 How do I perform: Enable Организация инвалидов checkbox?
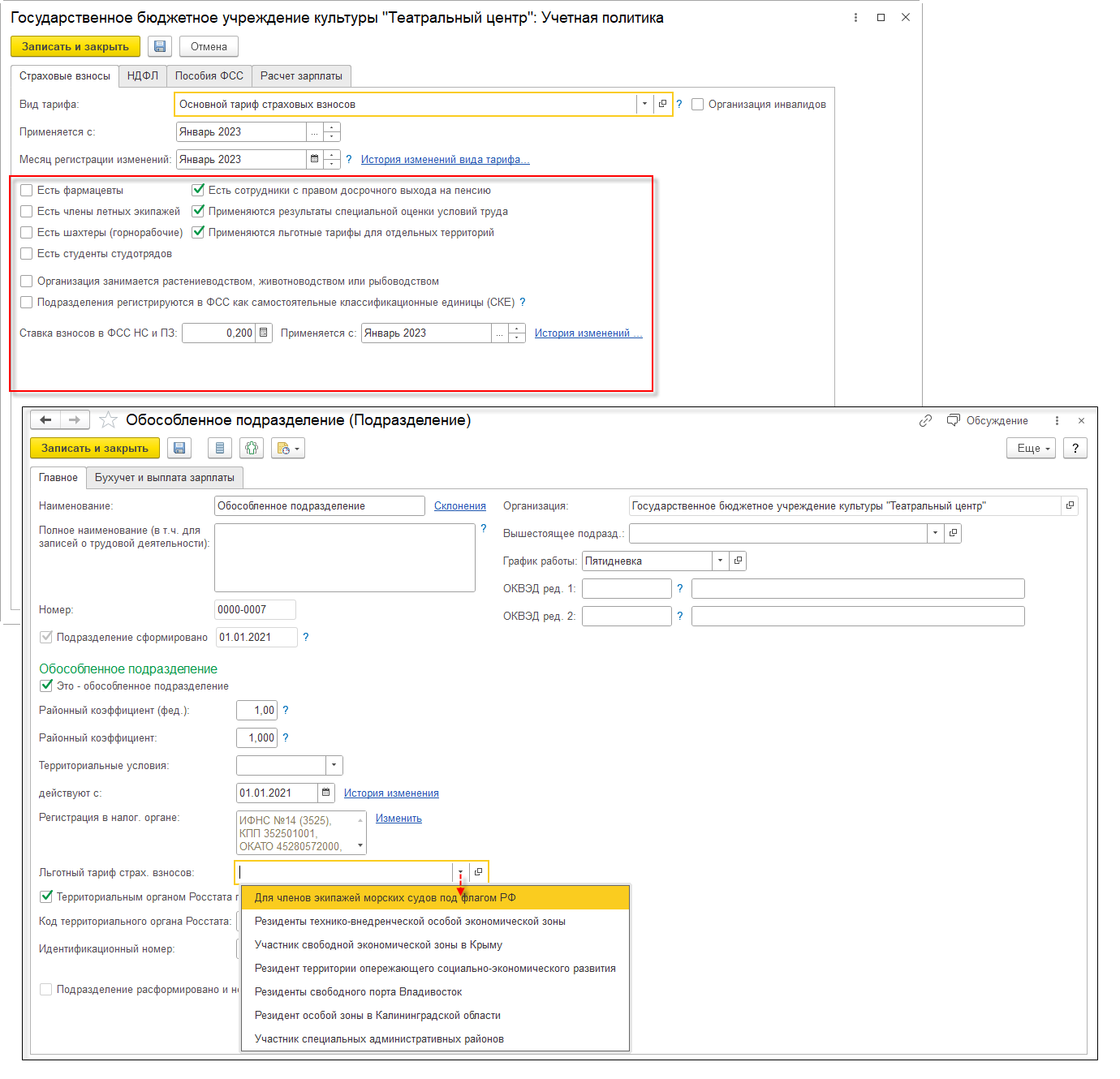click(x=697, y=104)
